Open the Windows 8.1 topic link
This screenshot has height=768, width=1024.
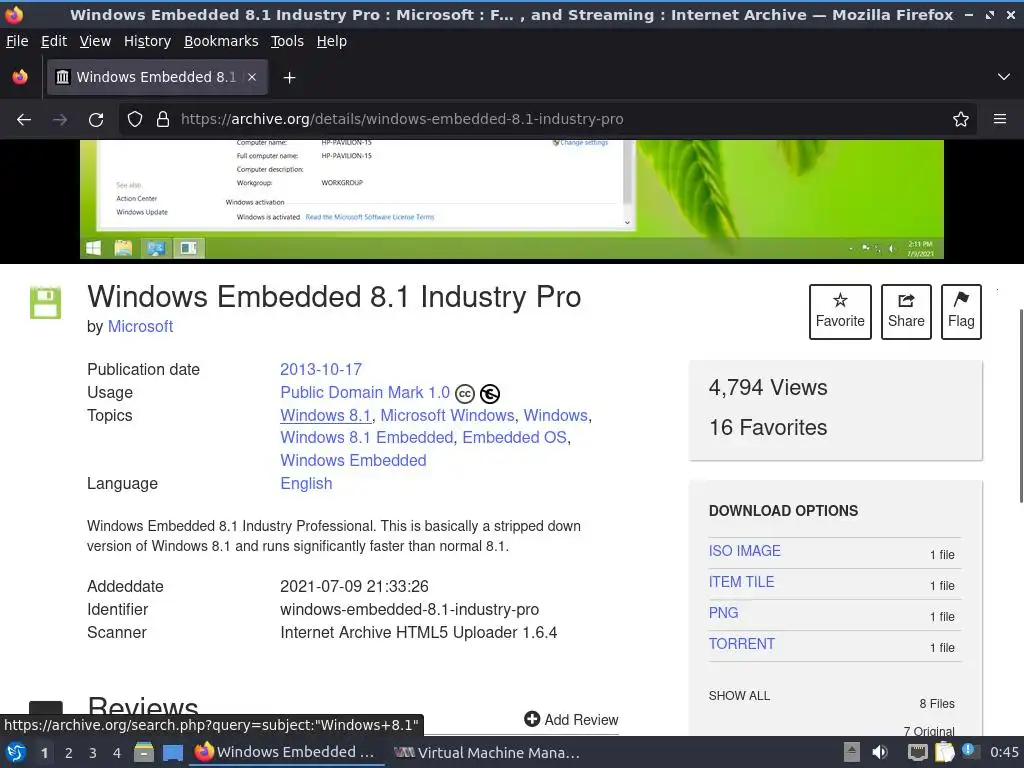[x=325, y=415]
